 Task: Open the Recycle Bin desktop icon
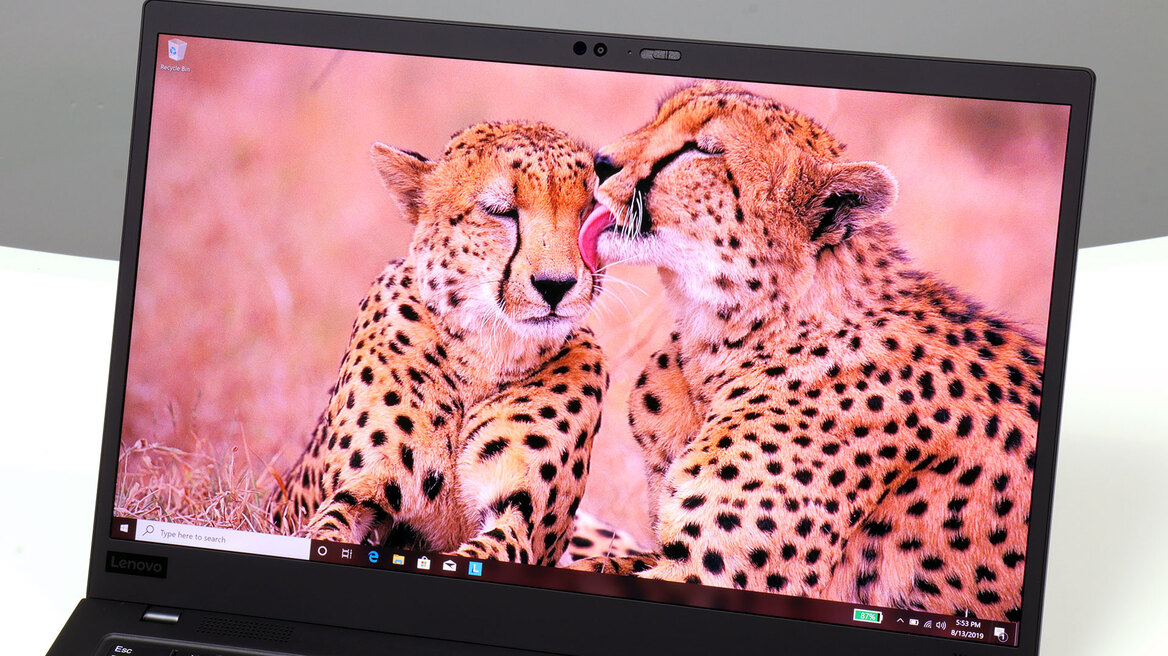click(176, 55)
